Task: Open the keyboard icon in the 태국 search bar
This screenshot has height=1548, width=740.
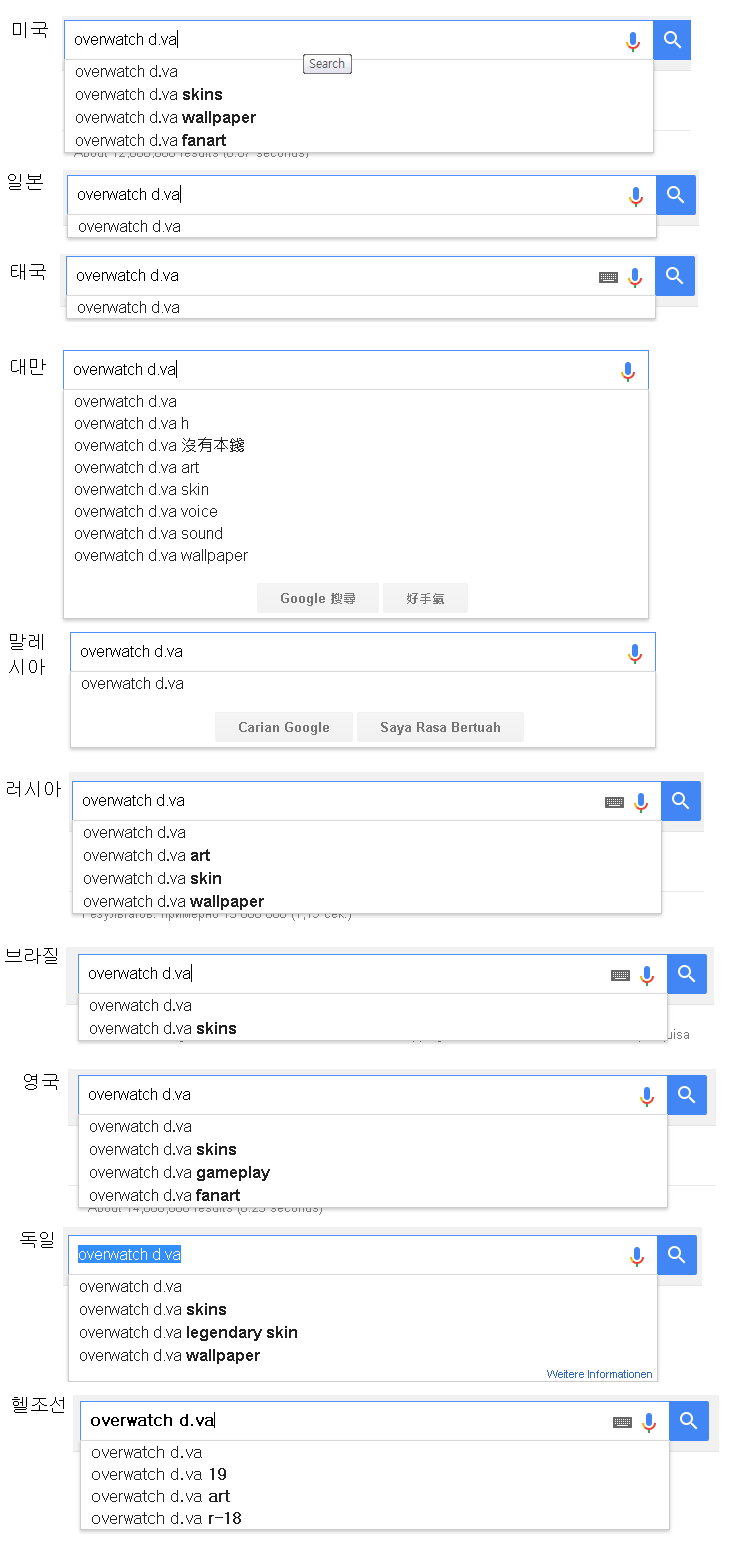Action: tap(608, 277)
